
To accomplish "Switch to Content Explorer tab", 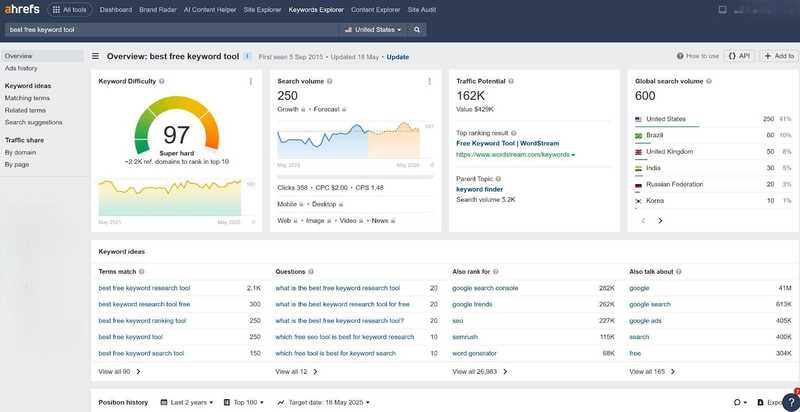I will 376,10.
